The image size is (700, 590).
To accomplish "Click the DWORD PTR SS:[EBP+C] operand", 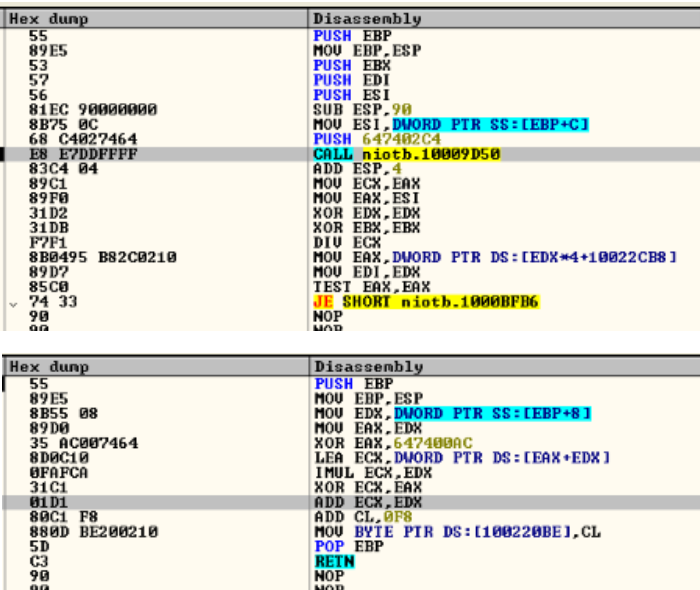I will pyautogui.click(x=490, y=124).
